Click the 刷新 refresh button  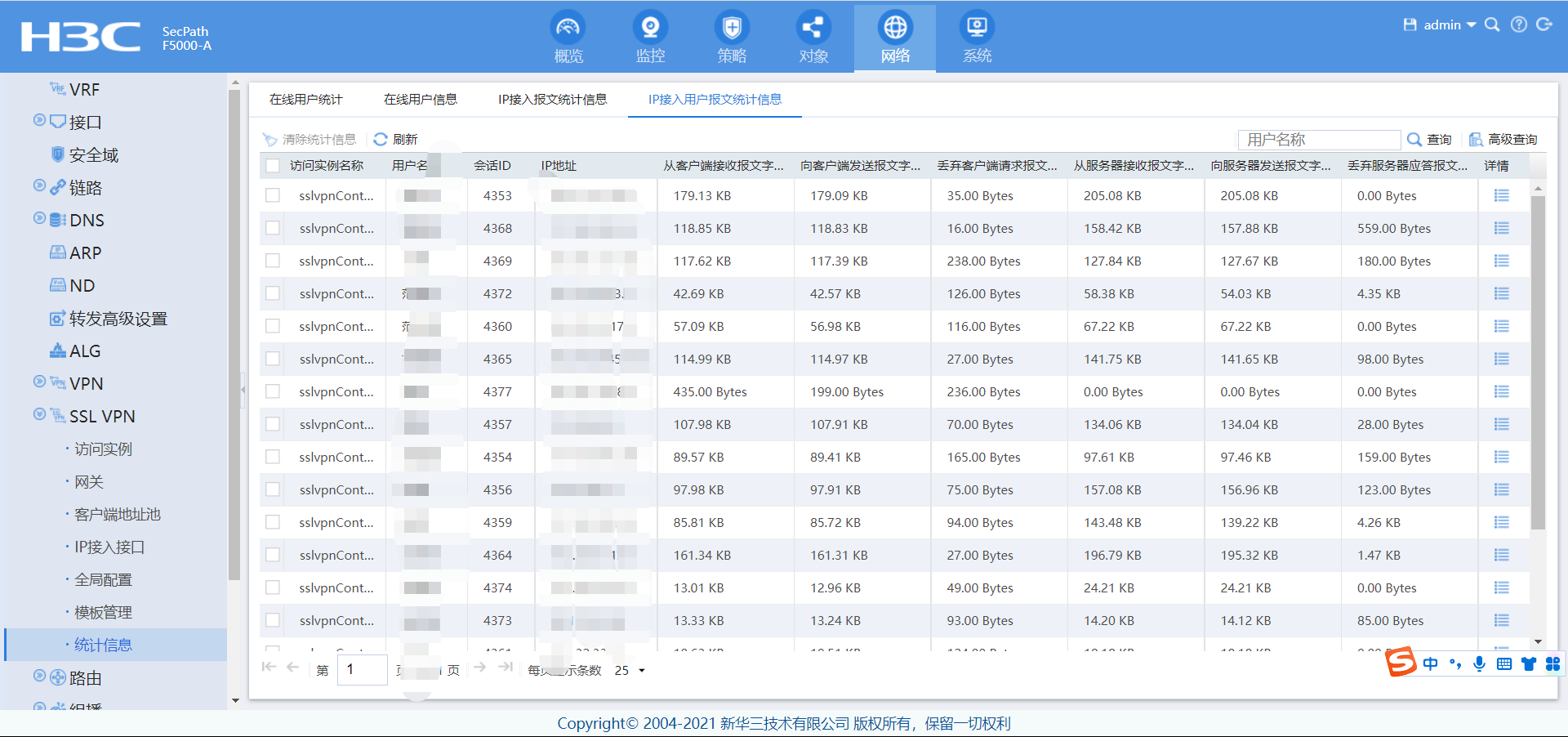coord(396,140)
